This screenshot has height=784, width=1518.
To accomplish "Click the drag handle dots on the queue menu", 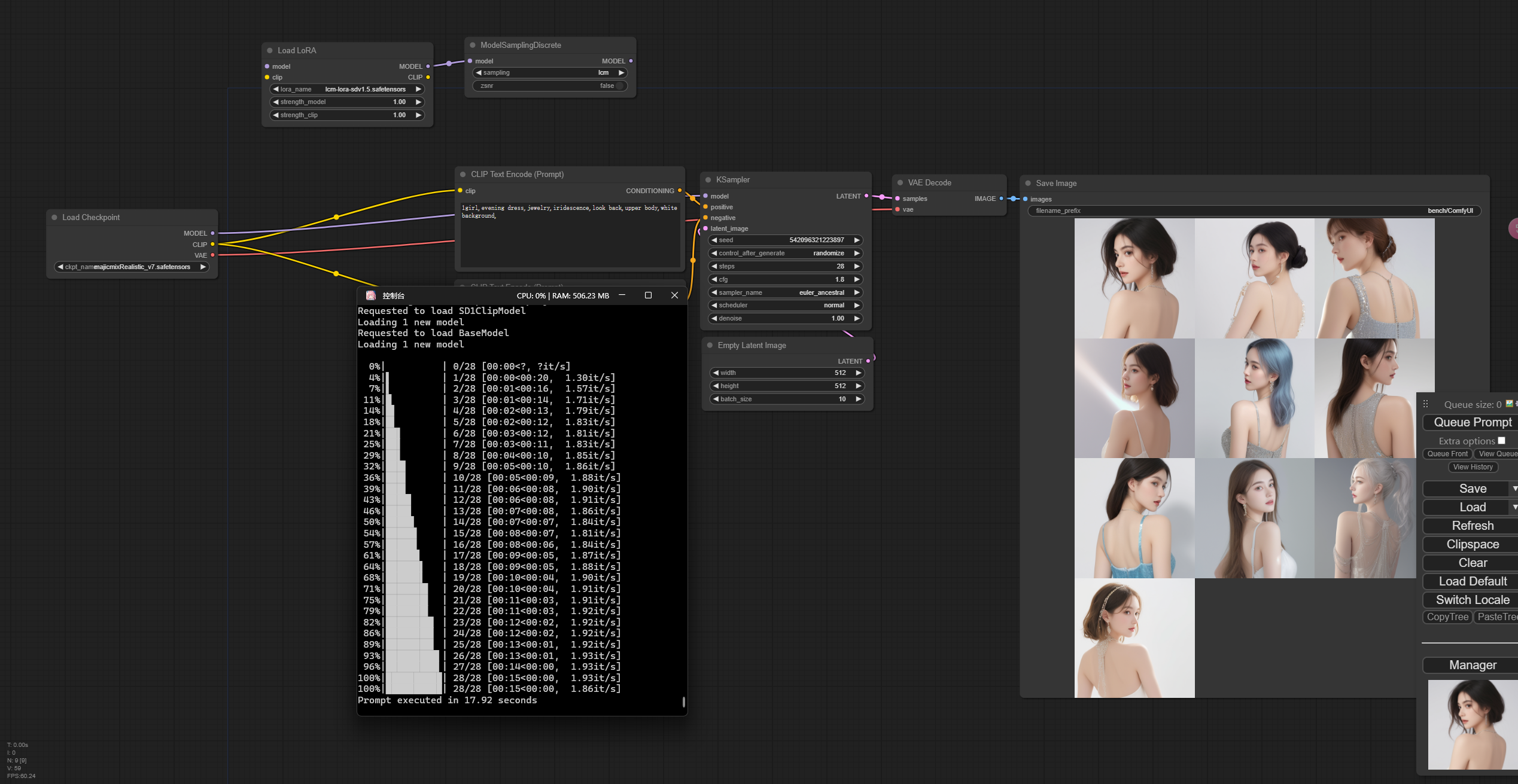I will click(x=1426, y=404).
